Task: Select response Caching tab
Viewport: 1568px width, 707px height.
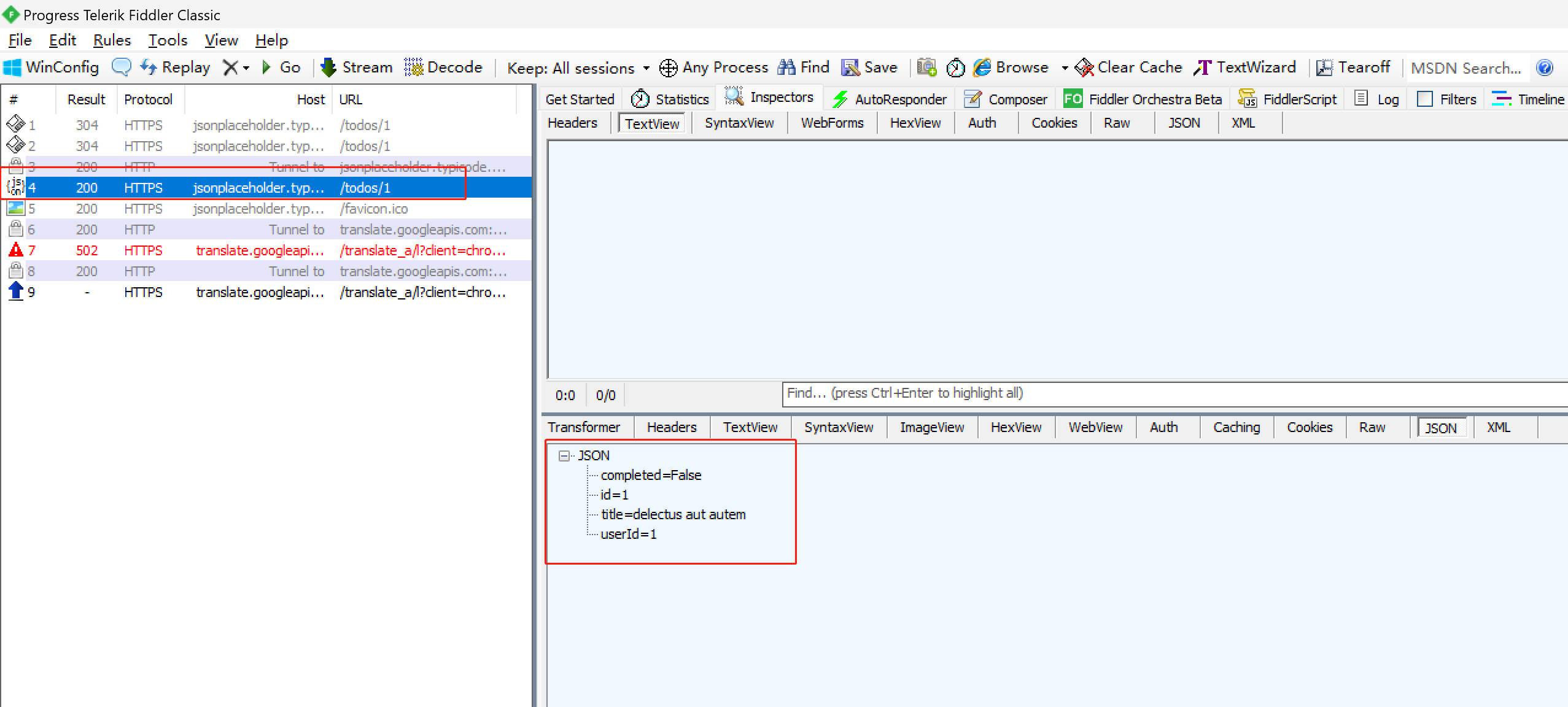Action: 1236,427
